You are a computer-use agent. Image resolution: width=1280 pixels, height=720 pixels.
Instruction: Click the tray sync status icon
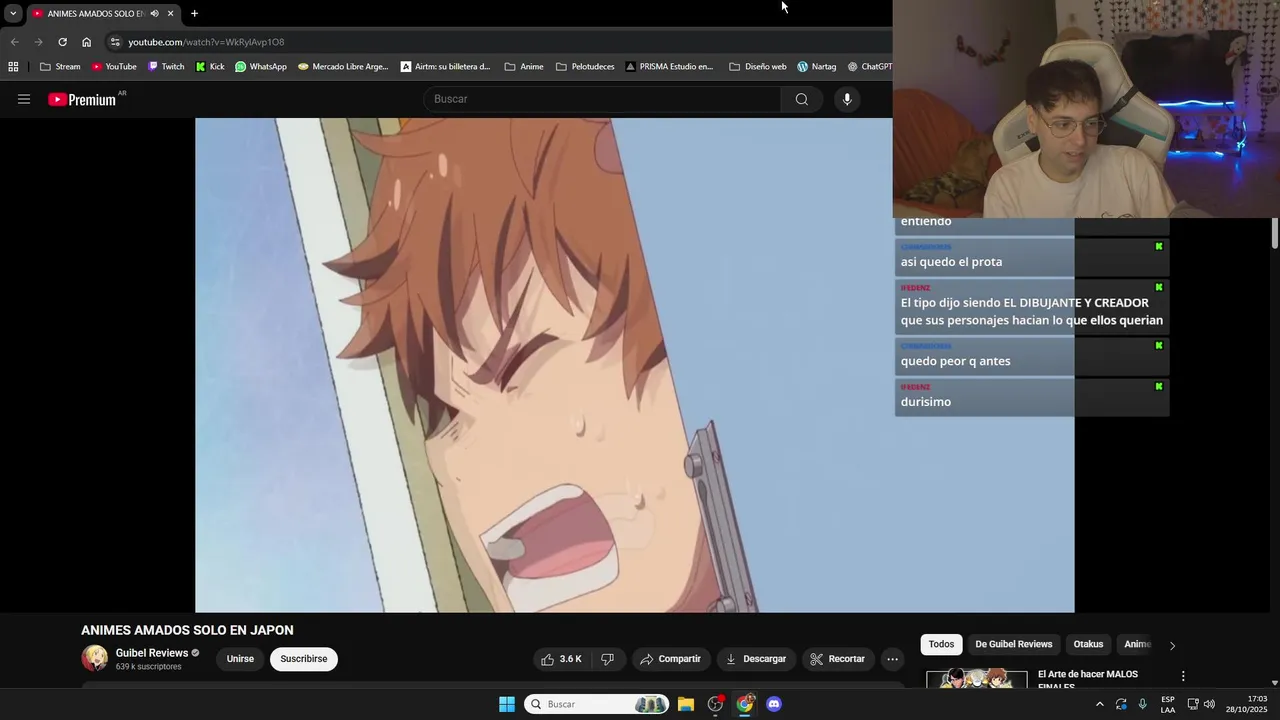point(1121,704)
